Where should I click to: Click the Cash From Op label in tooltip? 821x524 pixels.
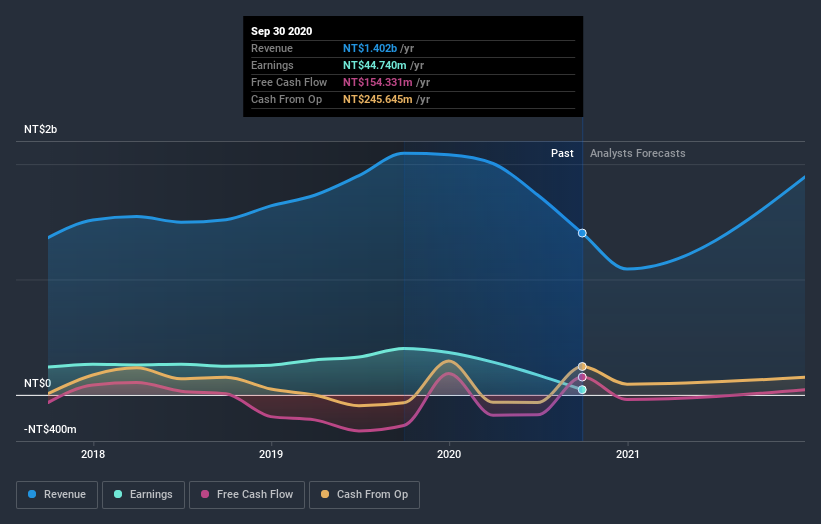pos(286,99)
